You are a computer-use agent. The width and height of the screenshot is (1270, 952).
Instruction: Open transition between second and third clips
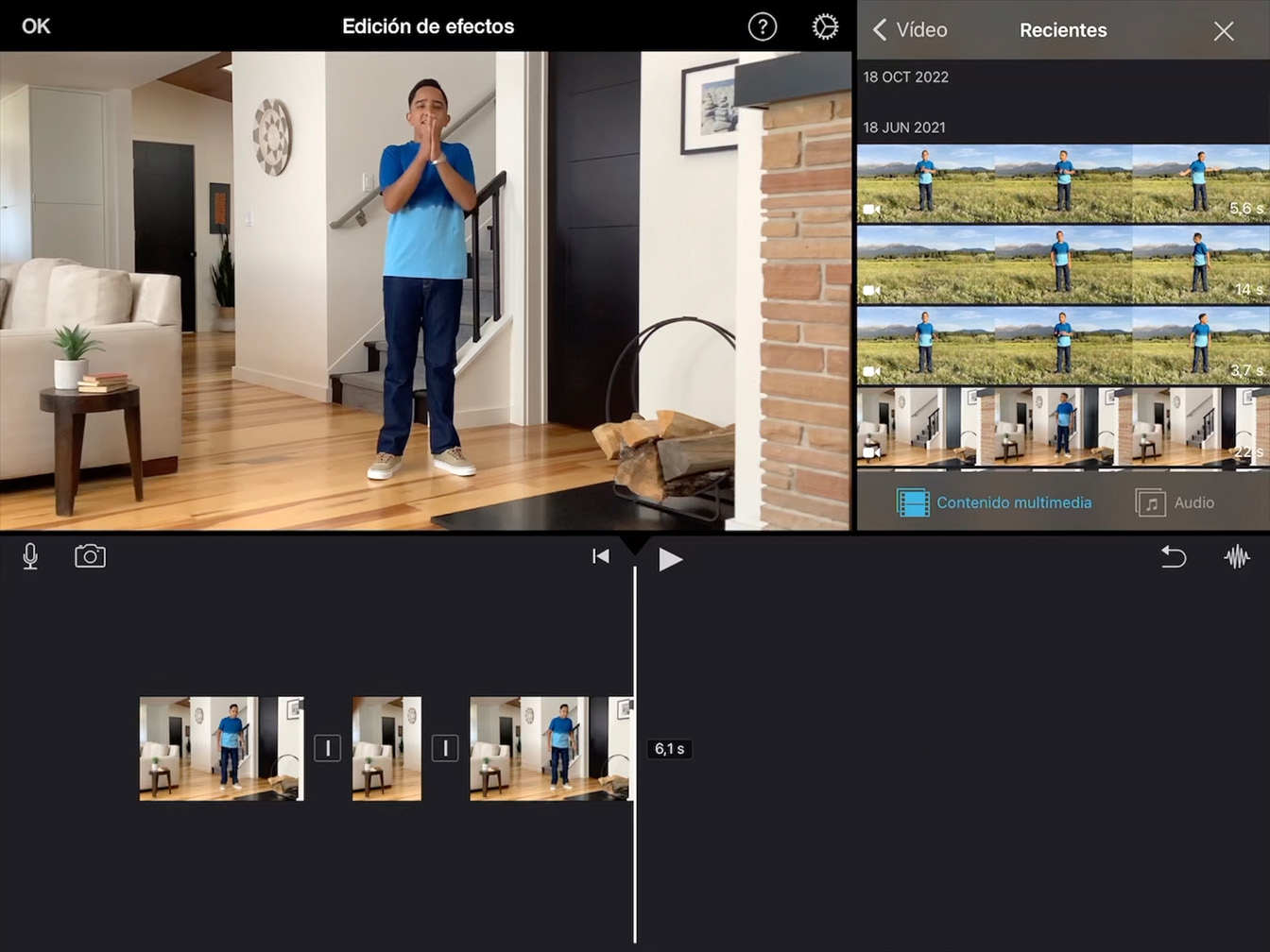(x=445, y=749)
